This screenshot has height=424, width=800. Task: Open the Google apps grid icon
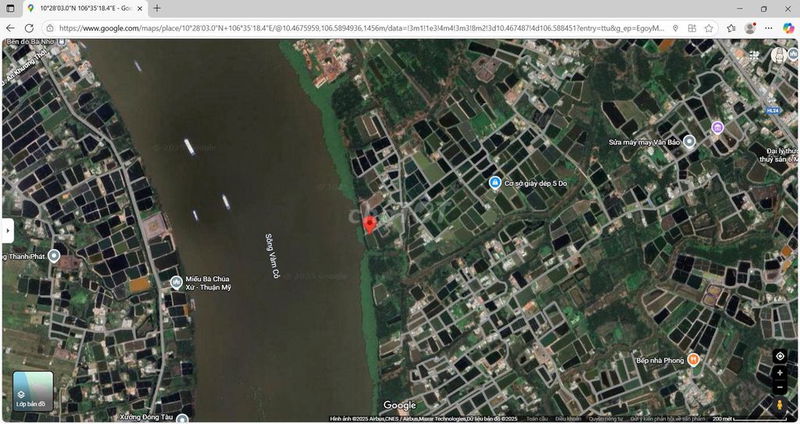point(755,56)
